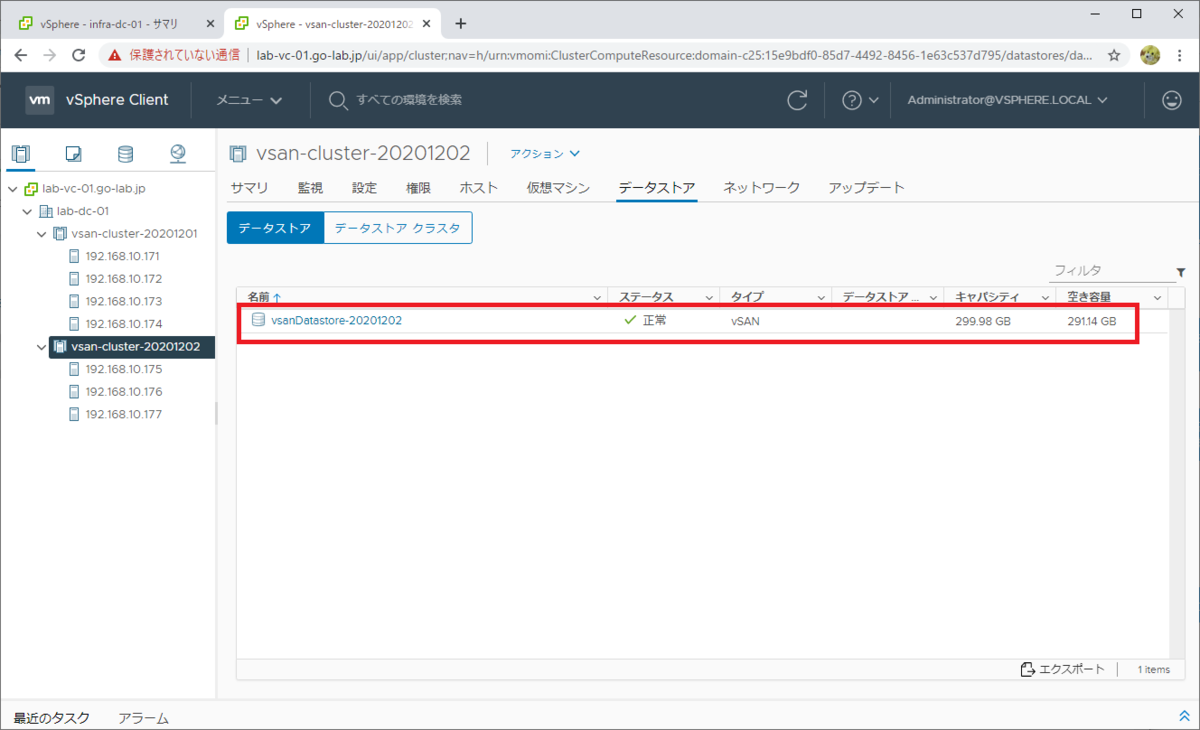Collapse vsan-cluster-20201202 tree node

[42, 347]
